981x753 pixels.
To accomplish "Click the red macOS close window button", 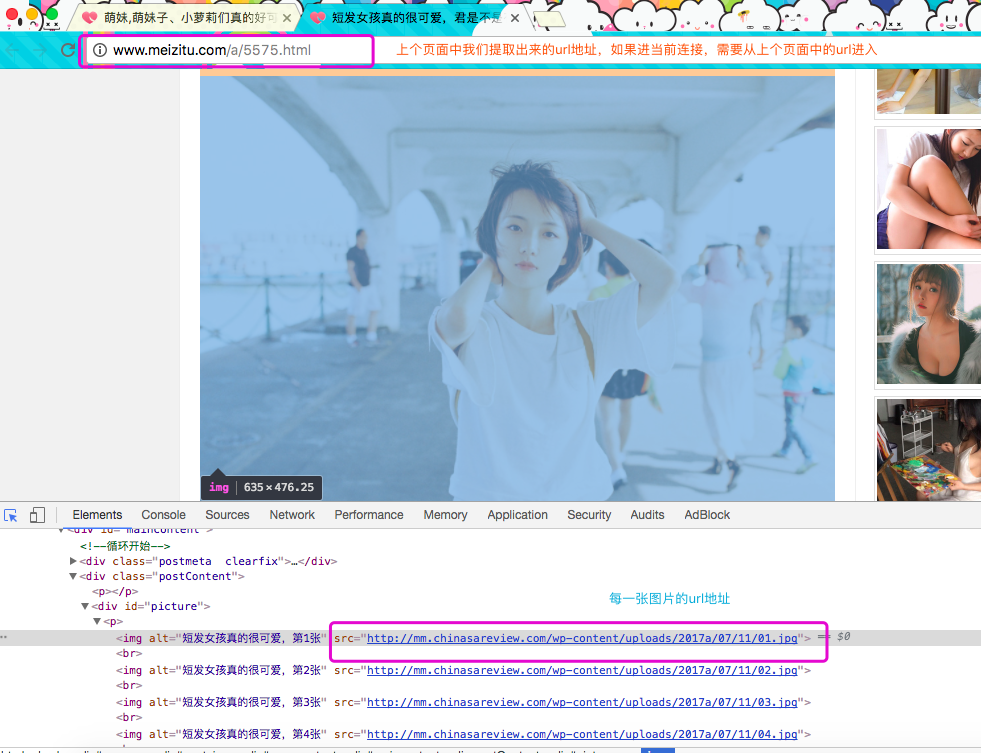I will coord(12,14).
